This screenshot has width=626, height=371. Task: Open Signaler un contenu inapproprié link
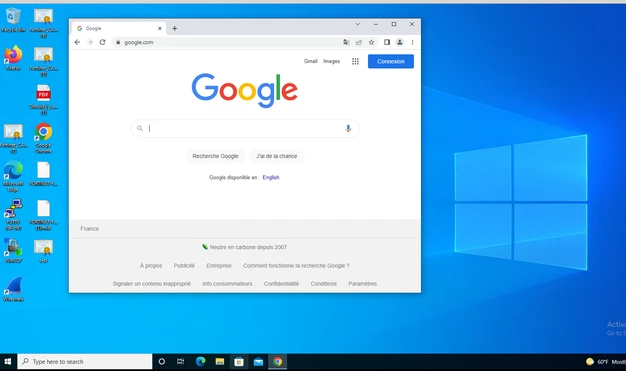coord(152,284)
